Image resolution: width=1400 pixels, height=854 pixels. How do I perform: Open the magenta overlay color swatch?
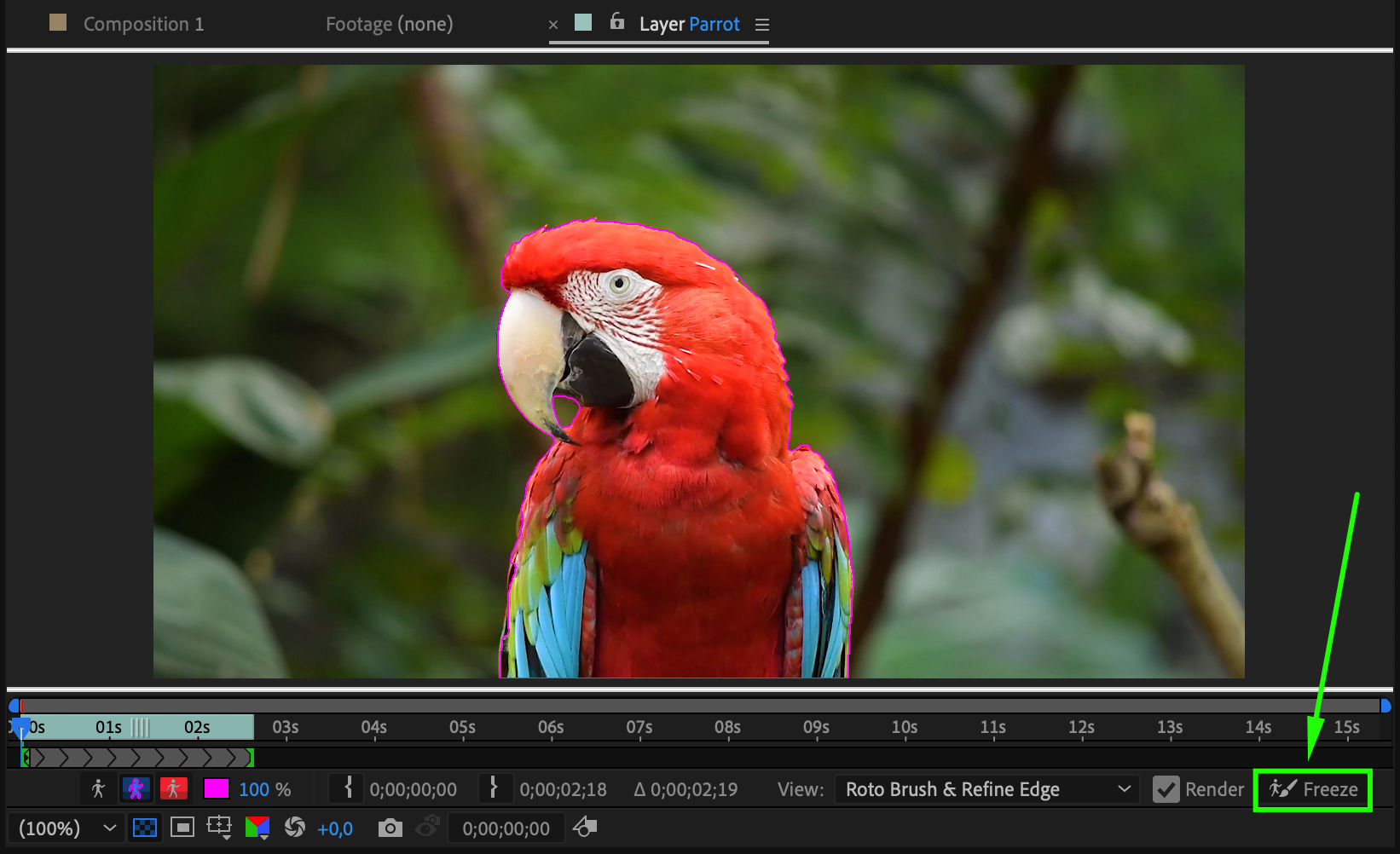pyautogui.click(x=216, y=789)
